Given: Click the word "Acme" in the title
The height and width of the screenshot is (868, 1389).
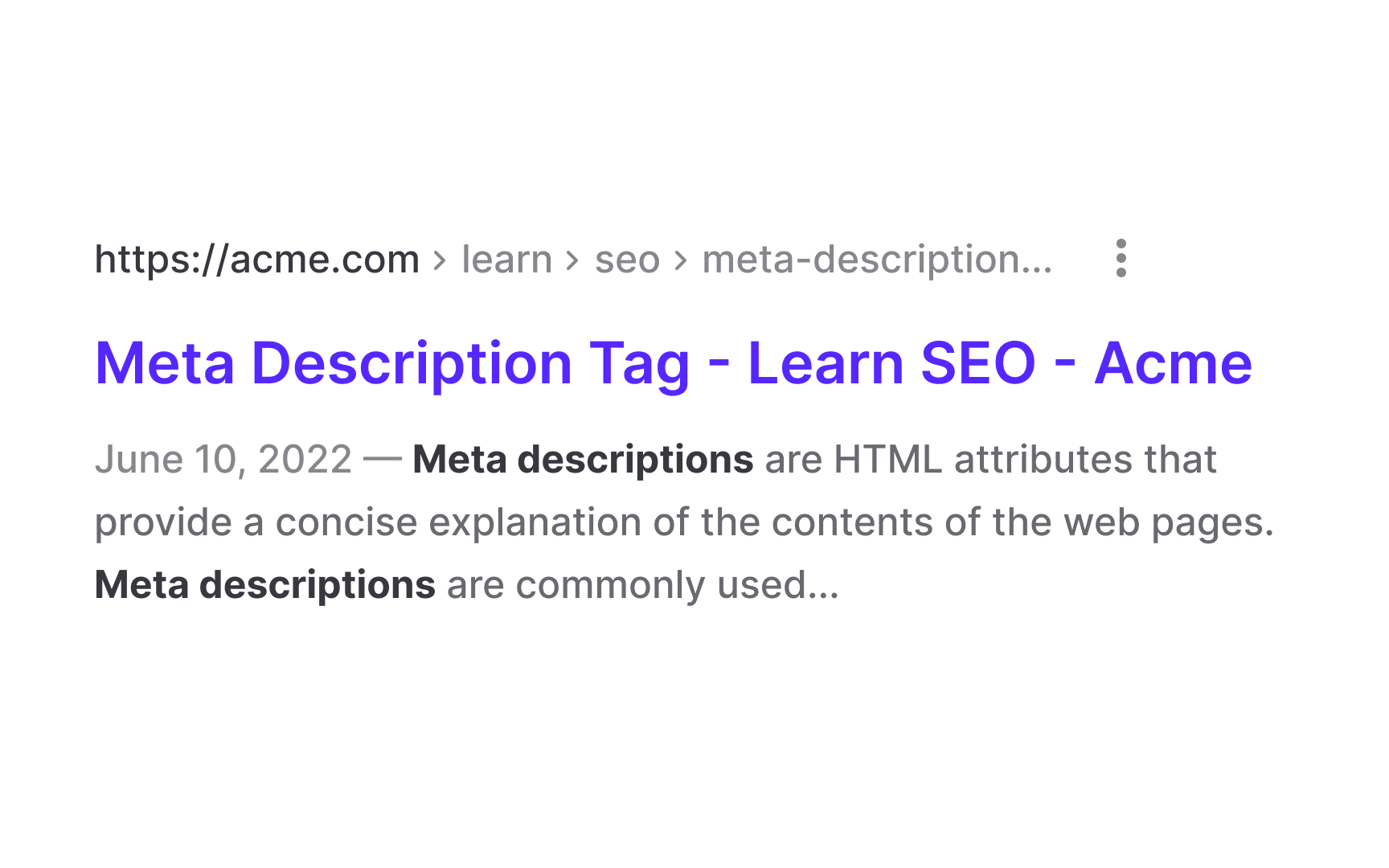Looking at the screenshot, I should click(x=1173, y=363).
